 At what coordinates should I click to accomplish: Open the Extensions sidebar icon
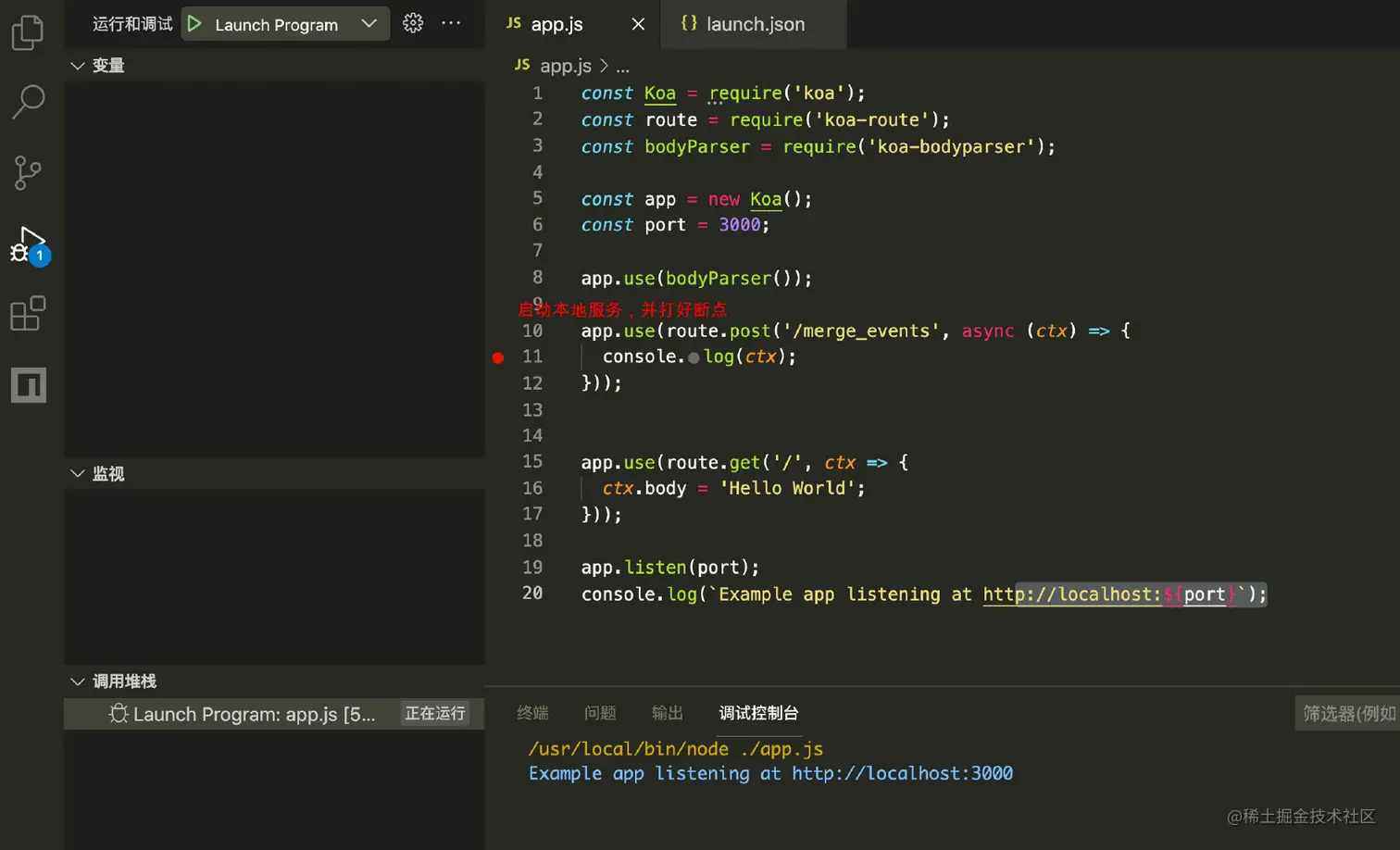[x=28, y=314]
